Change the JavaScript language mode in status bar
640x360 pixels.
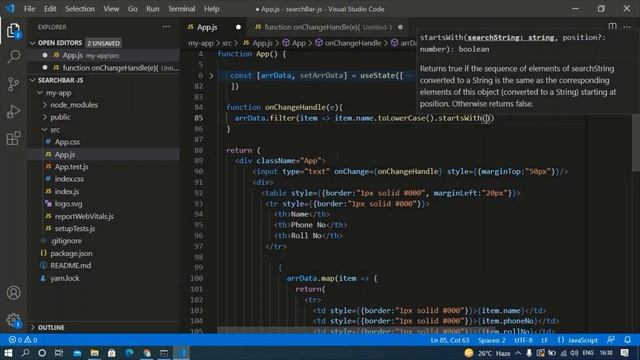pos(582,340)
